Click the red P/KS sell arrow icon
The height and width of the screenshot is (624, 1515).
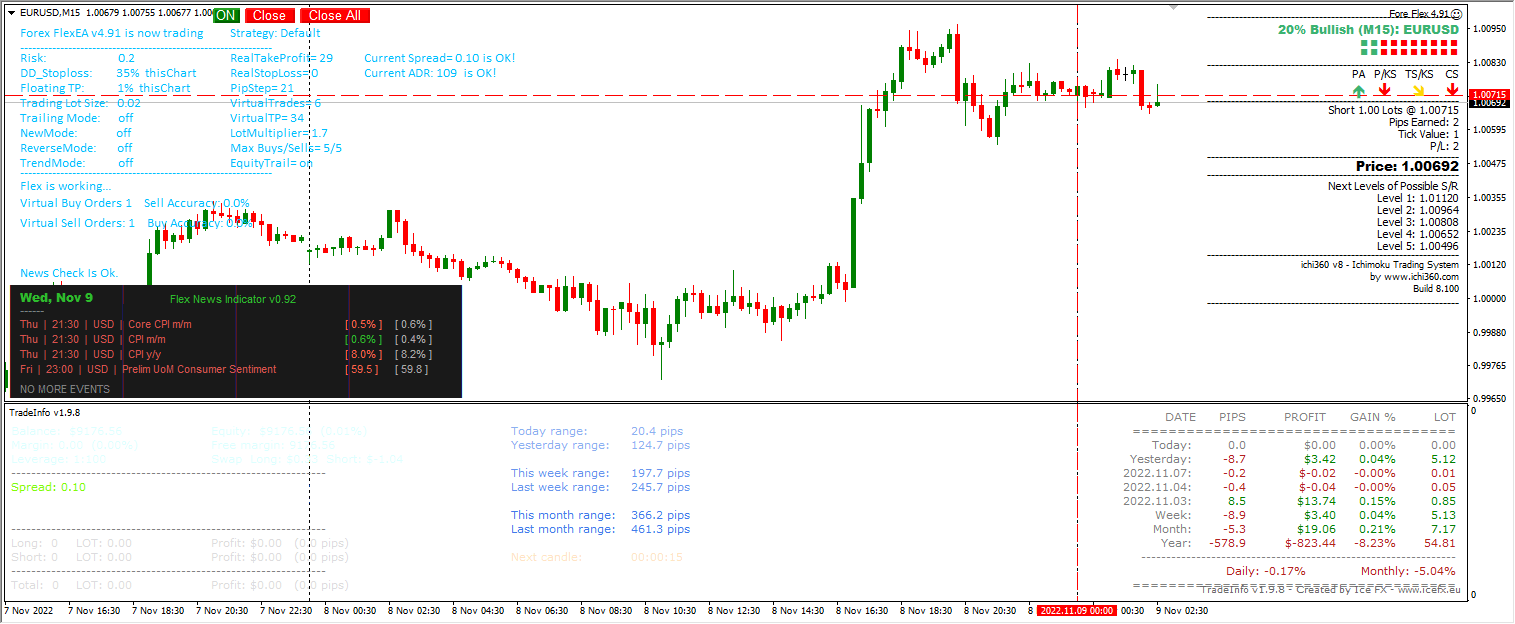pos(1384,90)
